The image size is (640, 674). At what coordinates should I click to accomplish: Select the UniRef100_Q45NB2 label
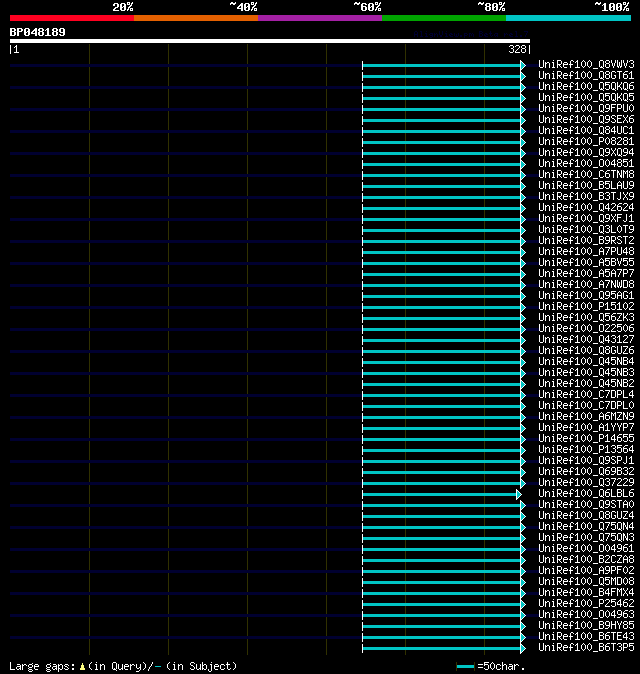point(586,383)
